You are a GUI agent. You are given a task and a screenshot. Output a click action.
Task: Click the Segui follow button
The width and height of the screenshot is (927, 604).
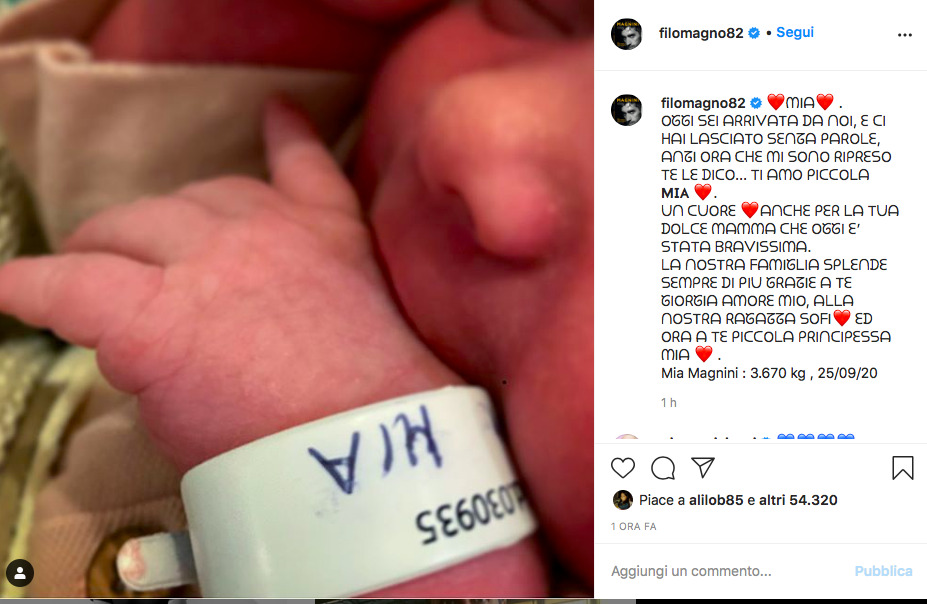(795, 33)
